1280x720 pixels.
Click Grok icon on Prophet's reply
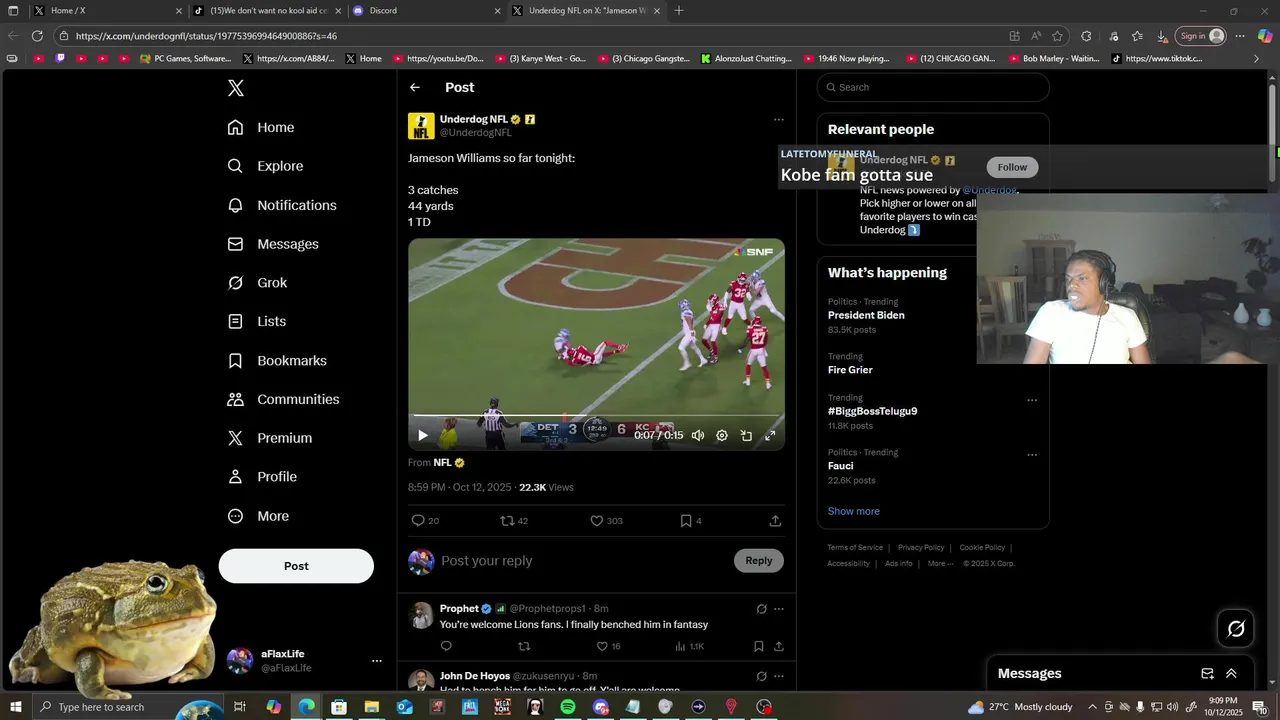click(x=761, y=609)
